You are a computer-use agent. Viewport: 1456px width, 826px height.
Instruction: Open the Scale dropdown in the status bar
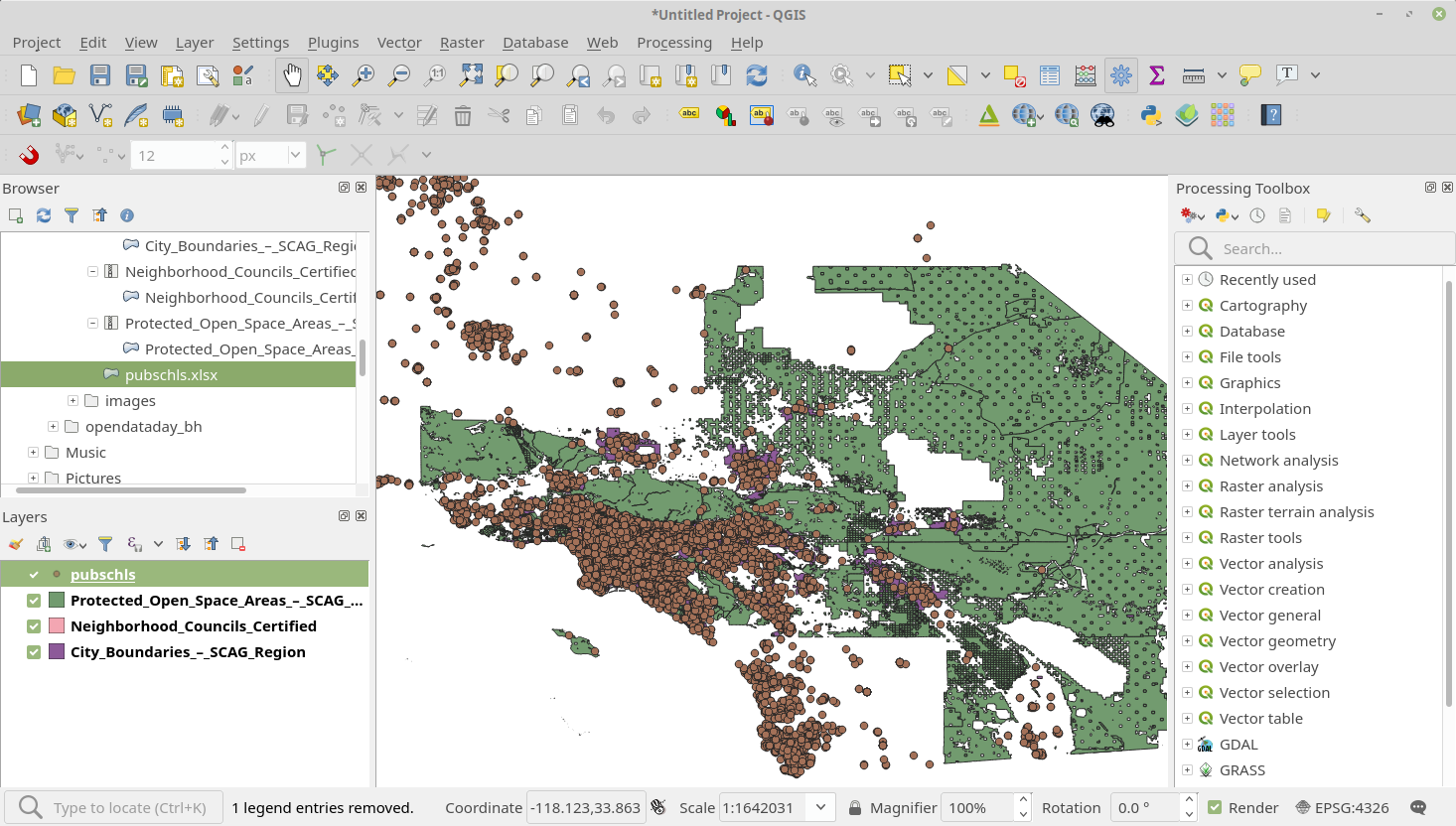821,808
